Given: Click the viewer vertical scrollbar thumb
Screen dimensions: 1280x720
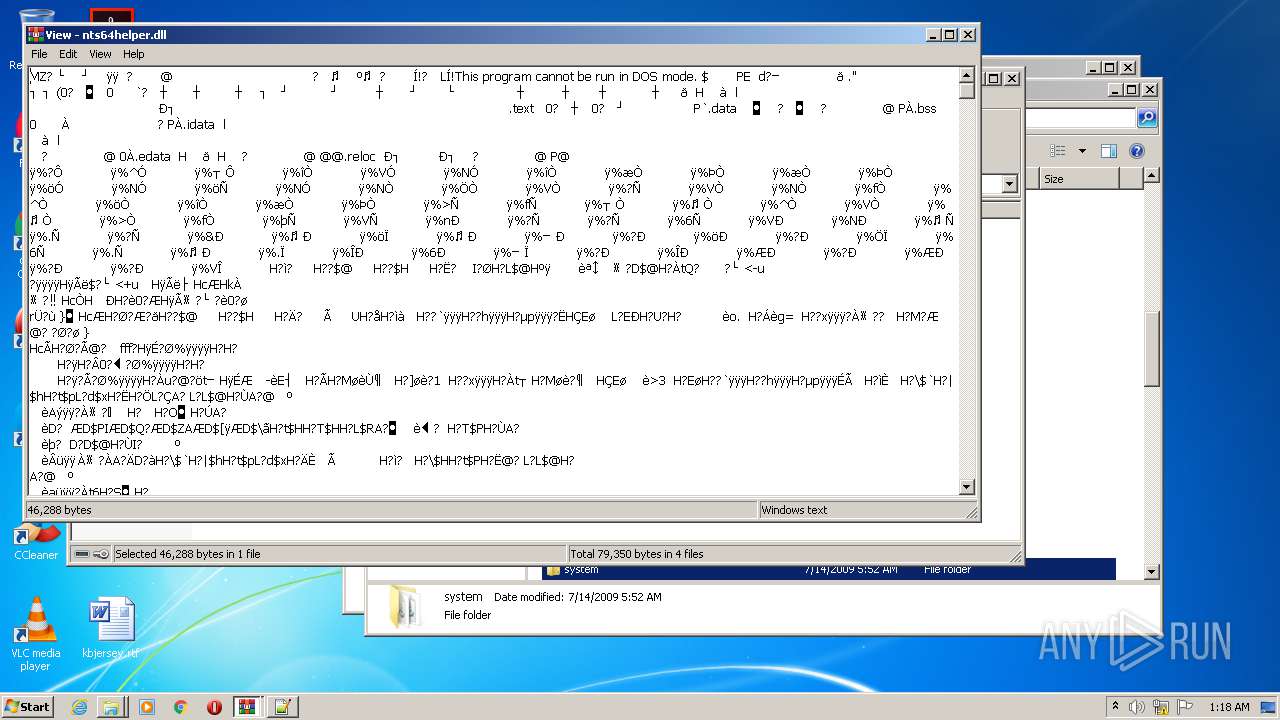Looking at the screenshot, I should coord(967,91).
